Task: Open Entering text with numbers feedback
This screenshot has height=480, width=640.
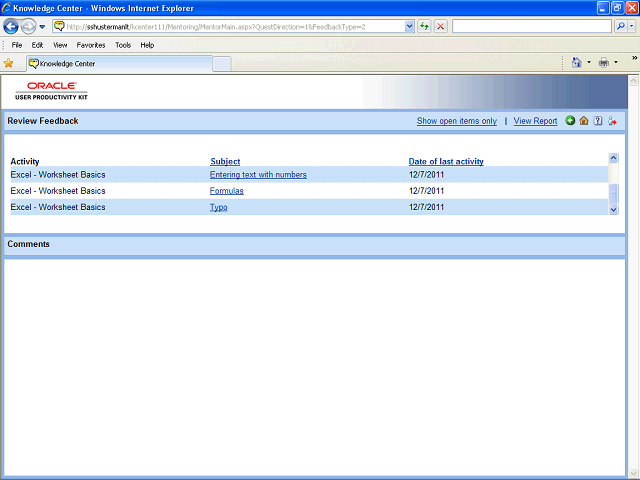Action: [x=258, y=175]
